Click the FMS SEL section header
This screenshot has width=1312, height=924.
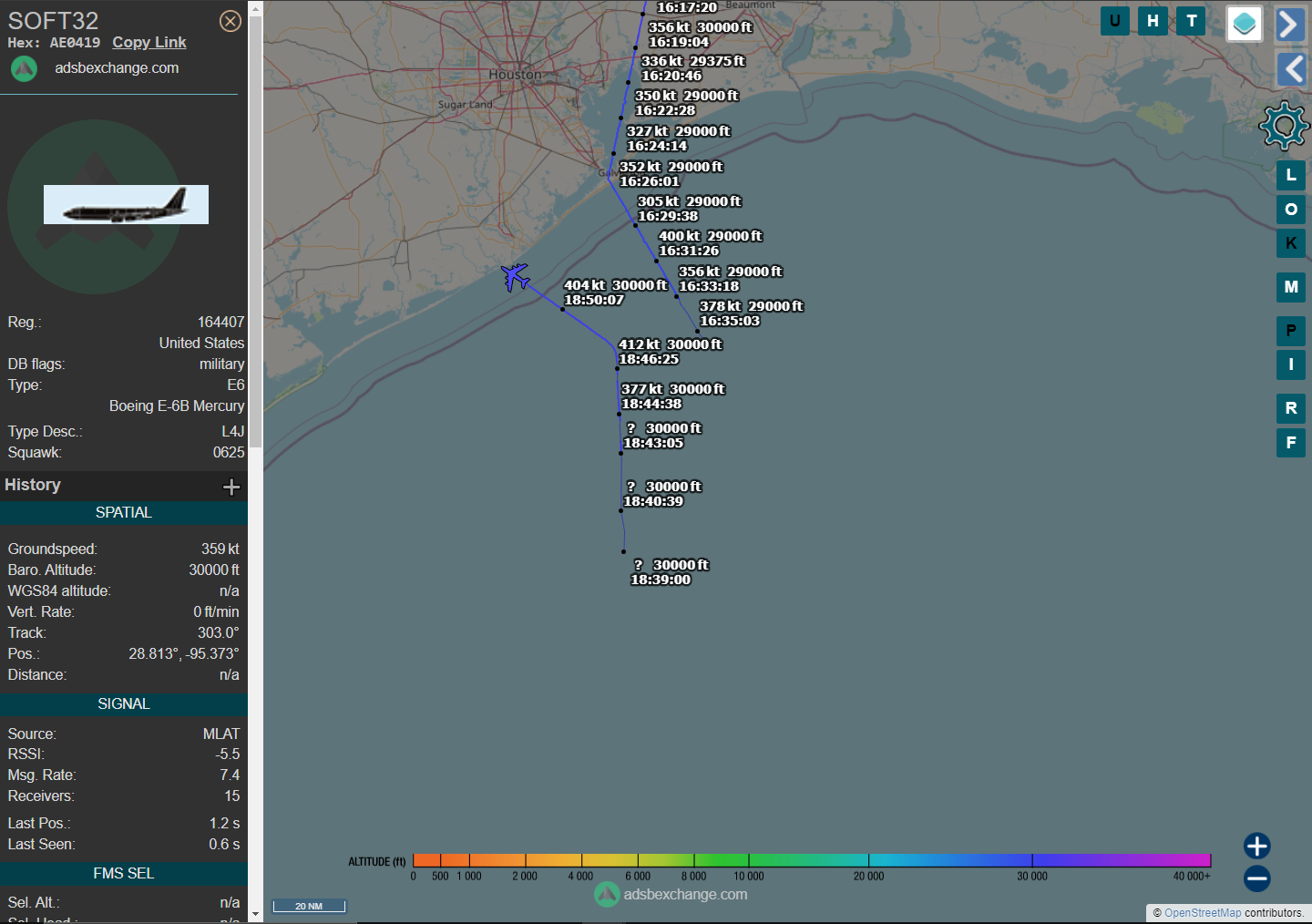124,874
